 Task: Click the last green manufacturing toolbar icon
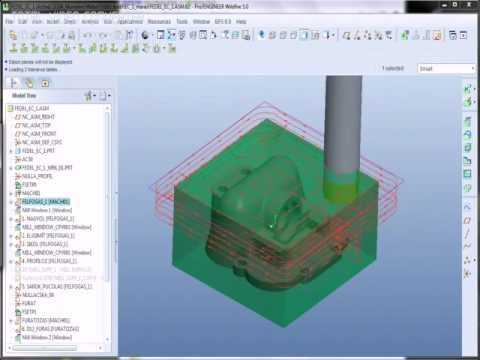(x=172, y=49)
